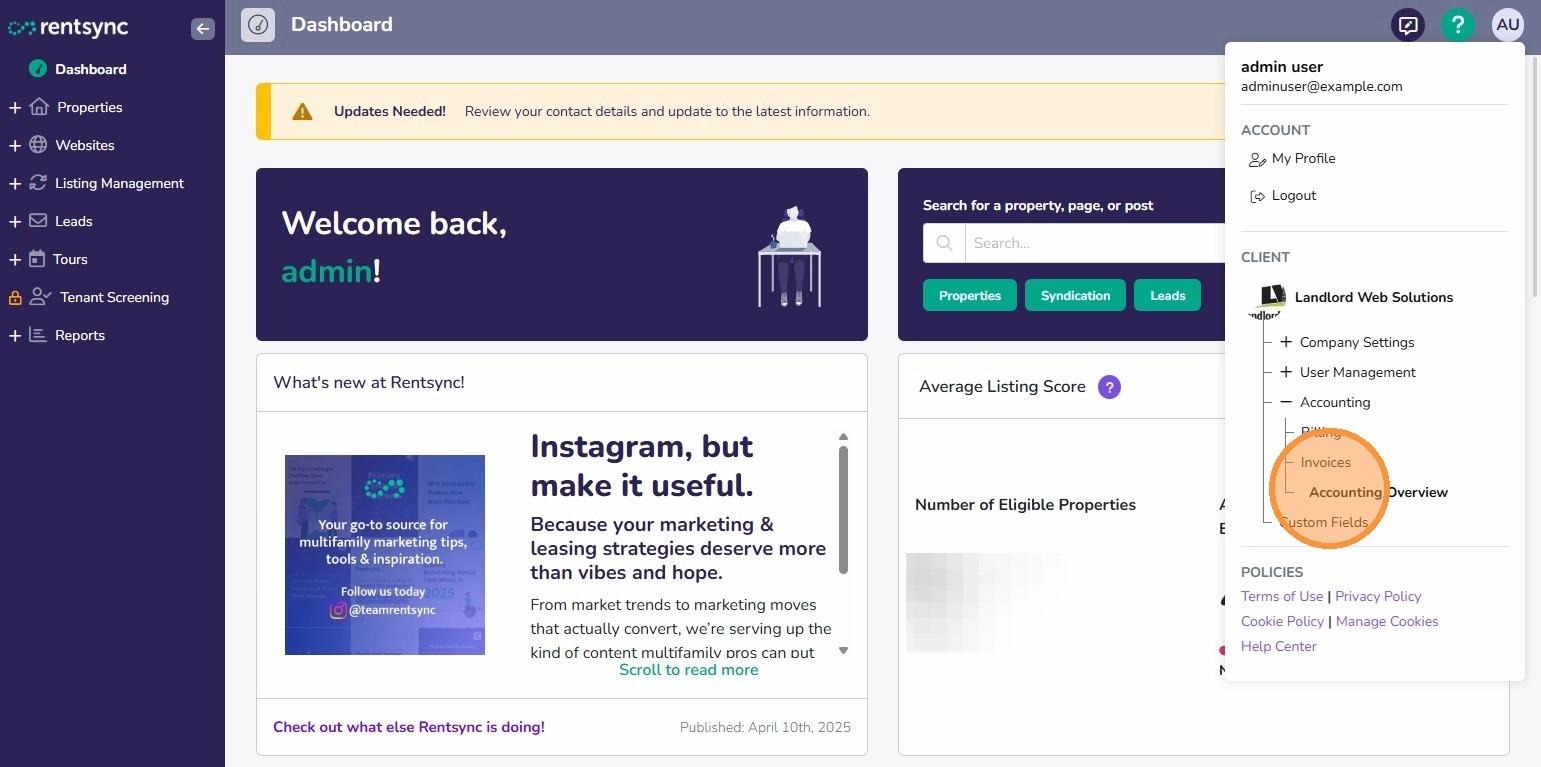Click 'Published: April 10th, 2025' text
1541x767 pixels.
[765, 727]
